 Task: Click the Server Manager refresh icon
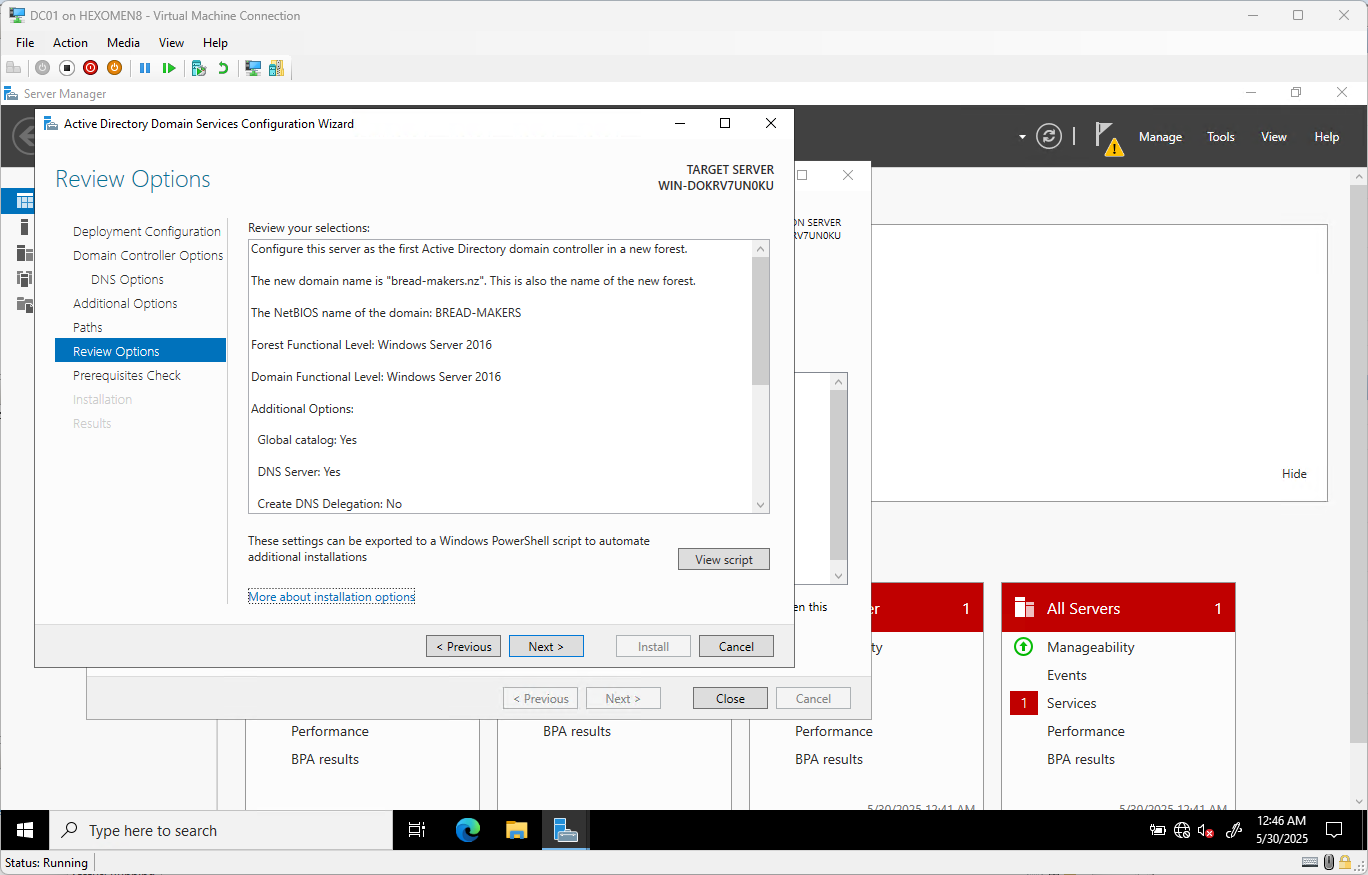point(1048,137)
